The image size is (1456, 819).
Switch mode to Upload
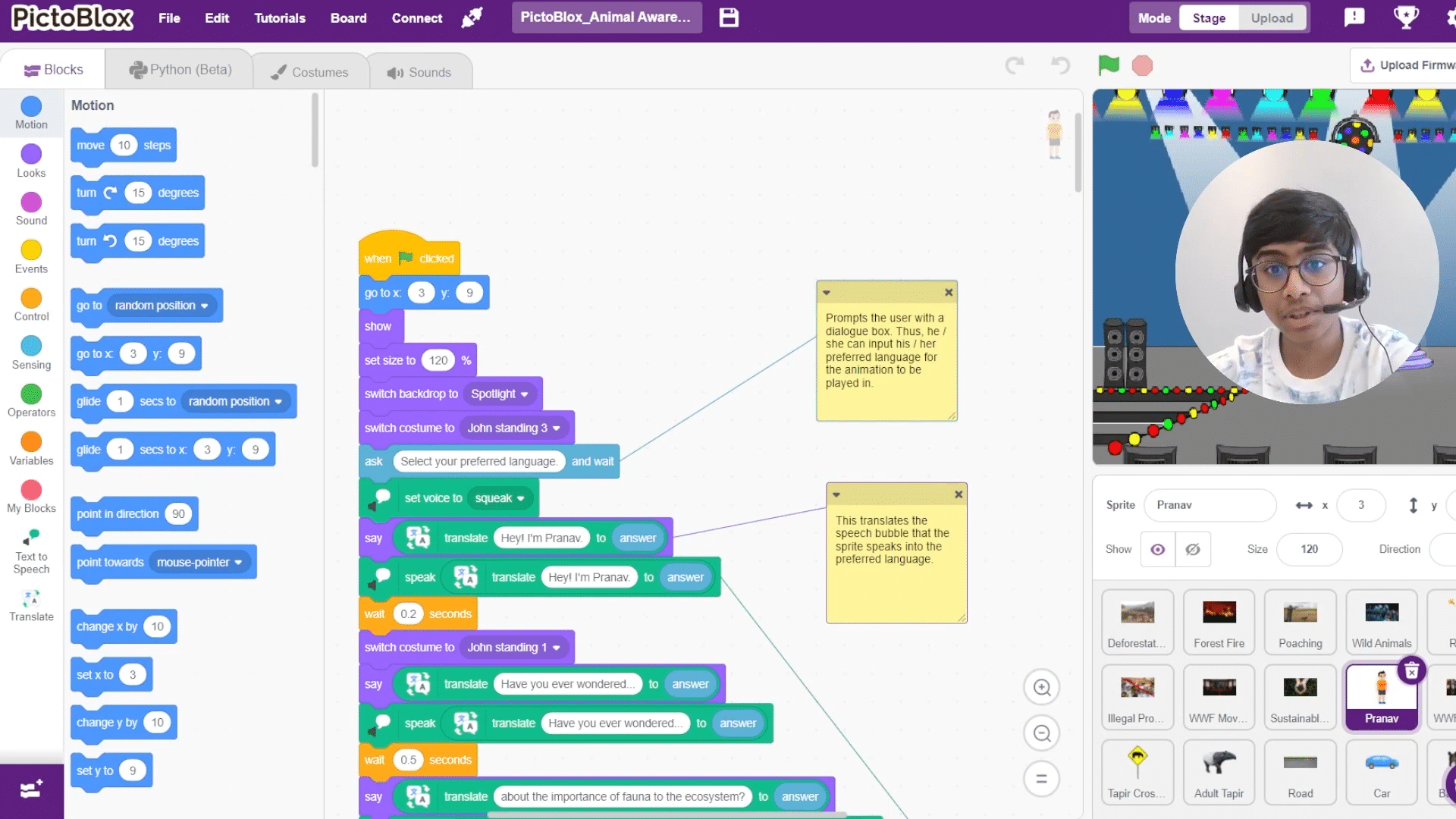click(x=1272, y=18)
